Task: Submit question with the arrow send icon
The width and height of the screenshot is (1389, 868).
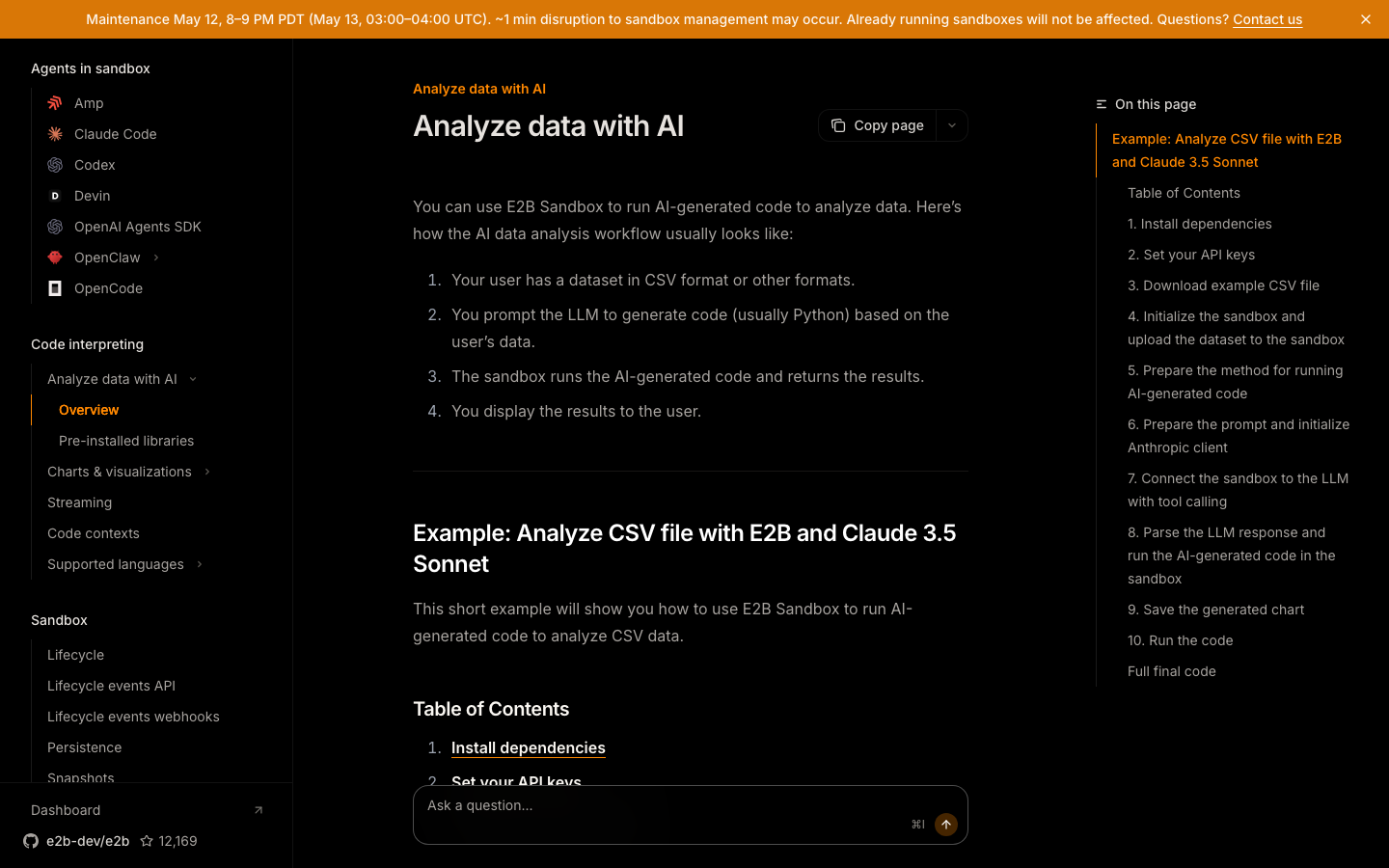Action: point(946,825)
